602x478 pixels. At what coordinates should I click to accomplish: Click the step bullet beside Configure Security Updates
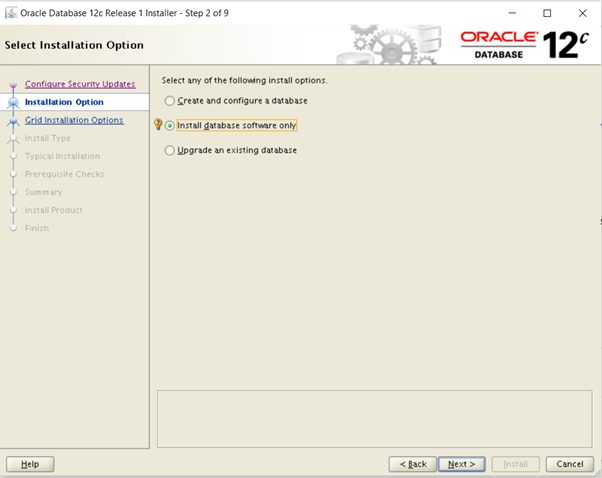click(x=13, y=84)
